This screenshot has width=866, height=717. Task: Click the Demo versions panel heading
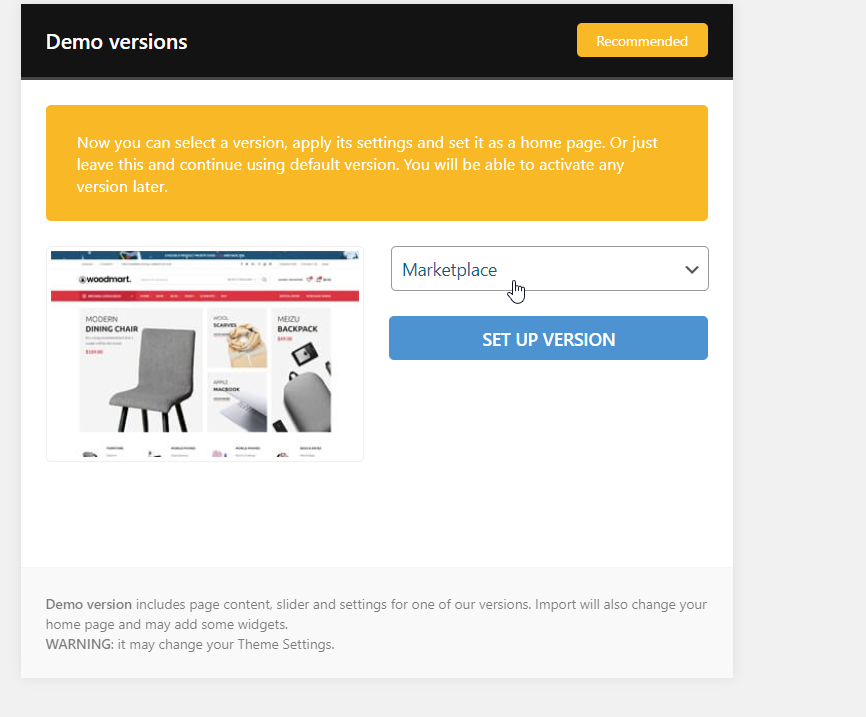pos(117,42)
